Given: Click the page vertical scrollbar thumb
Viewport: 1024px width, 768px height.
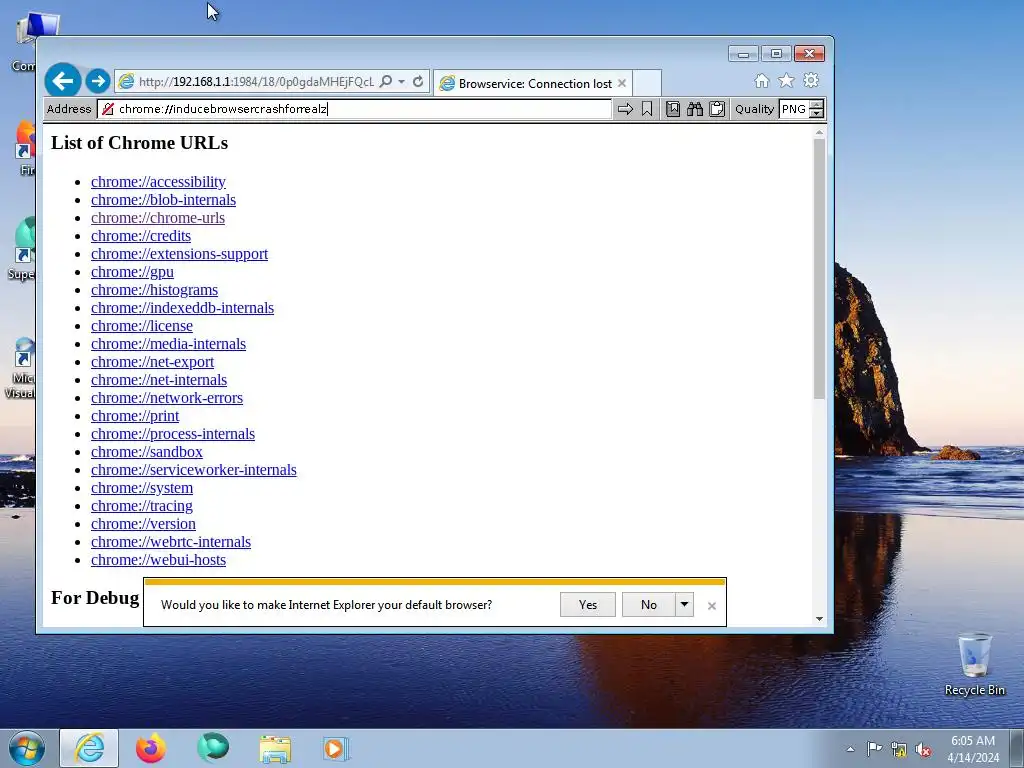Looking at the screenshot, I should [819, 269].
